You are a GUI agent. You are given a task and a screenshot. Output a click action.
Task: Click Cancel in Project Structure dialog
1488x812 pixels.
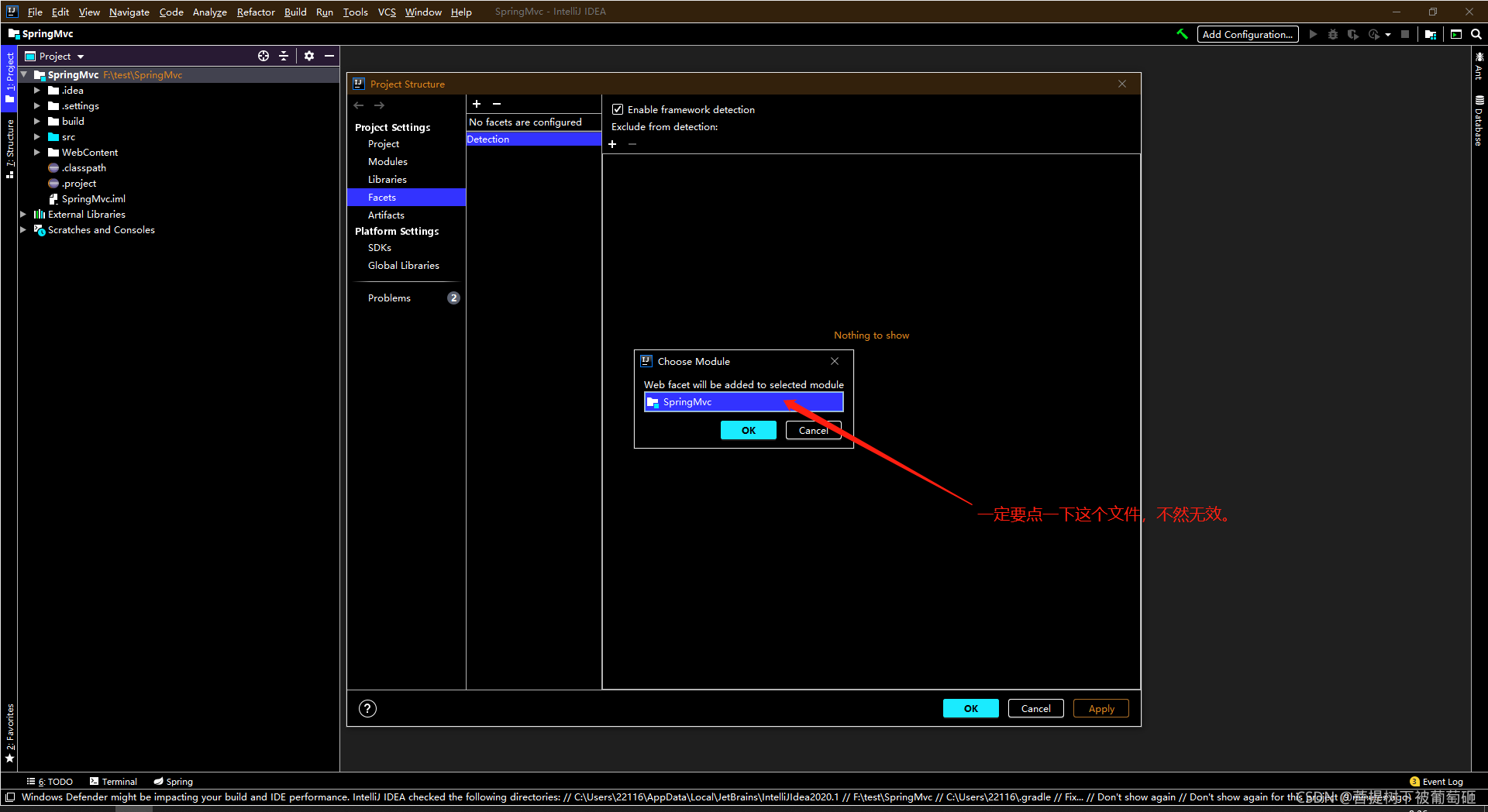point(1035,708)
